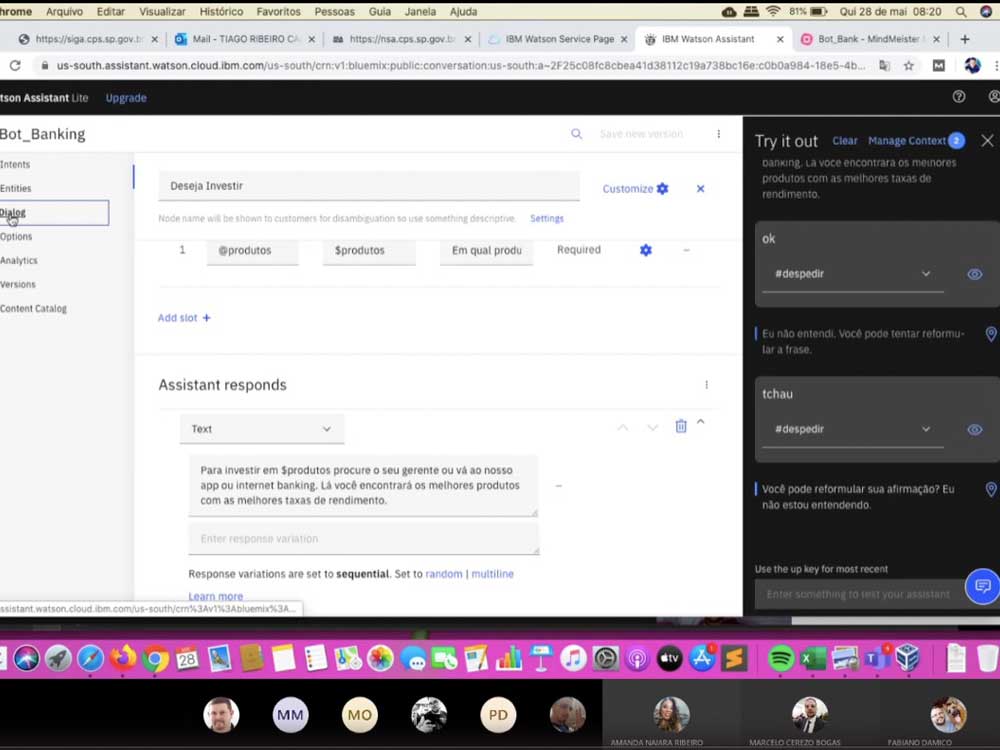Toggle eye icon for the 'tchau' message
Screen dimensions: 1000x750
[974, 430]
